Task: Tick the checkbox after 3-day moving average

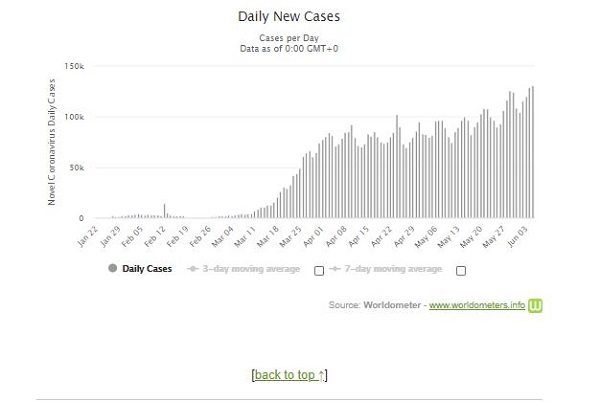Action: [318, 270]
